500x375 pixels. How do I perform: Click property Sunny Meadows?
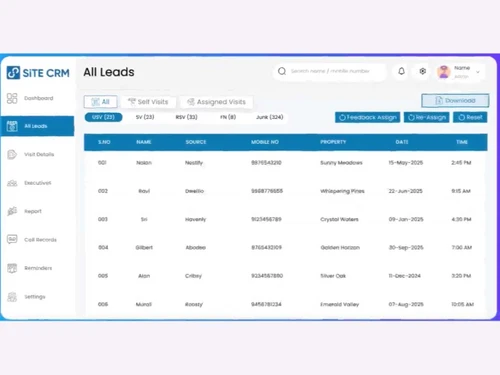341,163
